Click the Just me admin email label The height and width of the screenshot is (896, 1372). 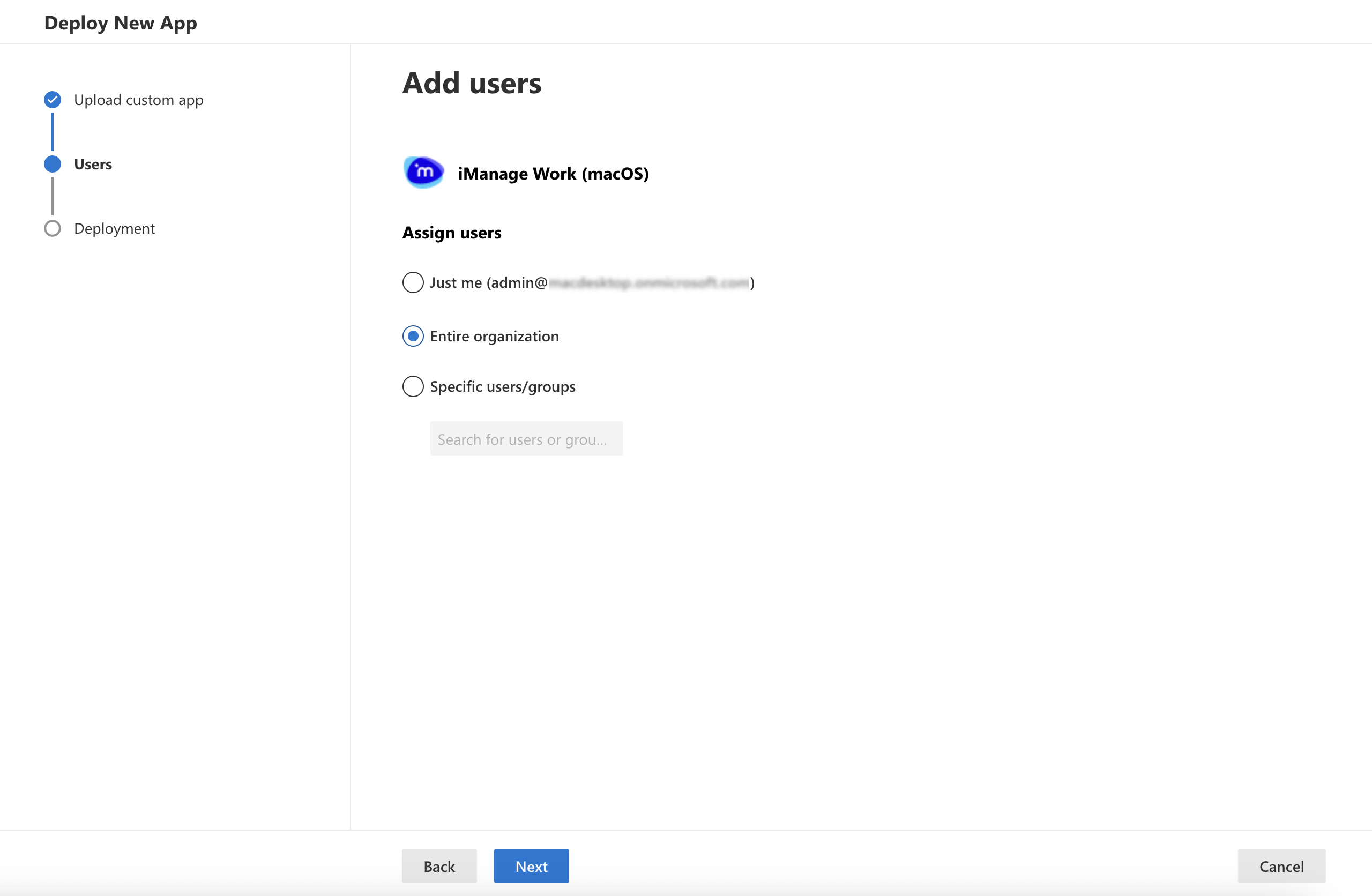click(x=592, y=282)
